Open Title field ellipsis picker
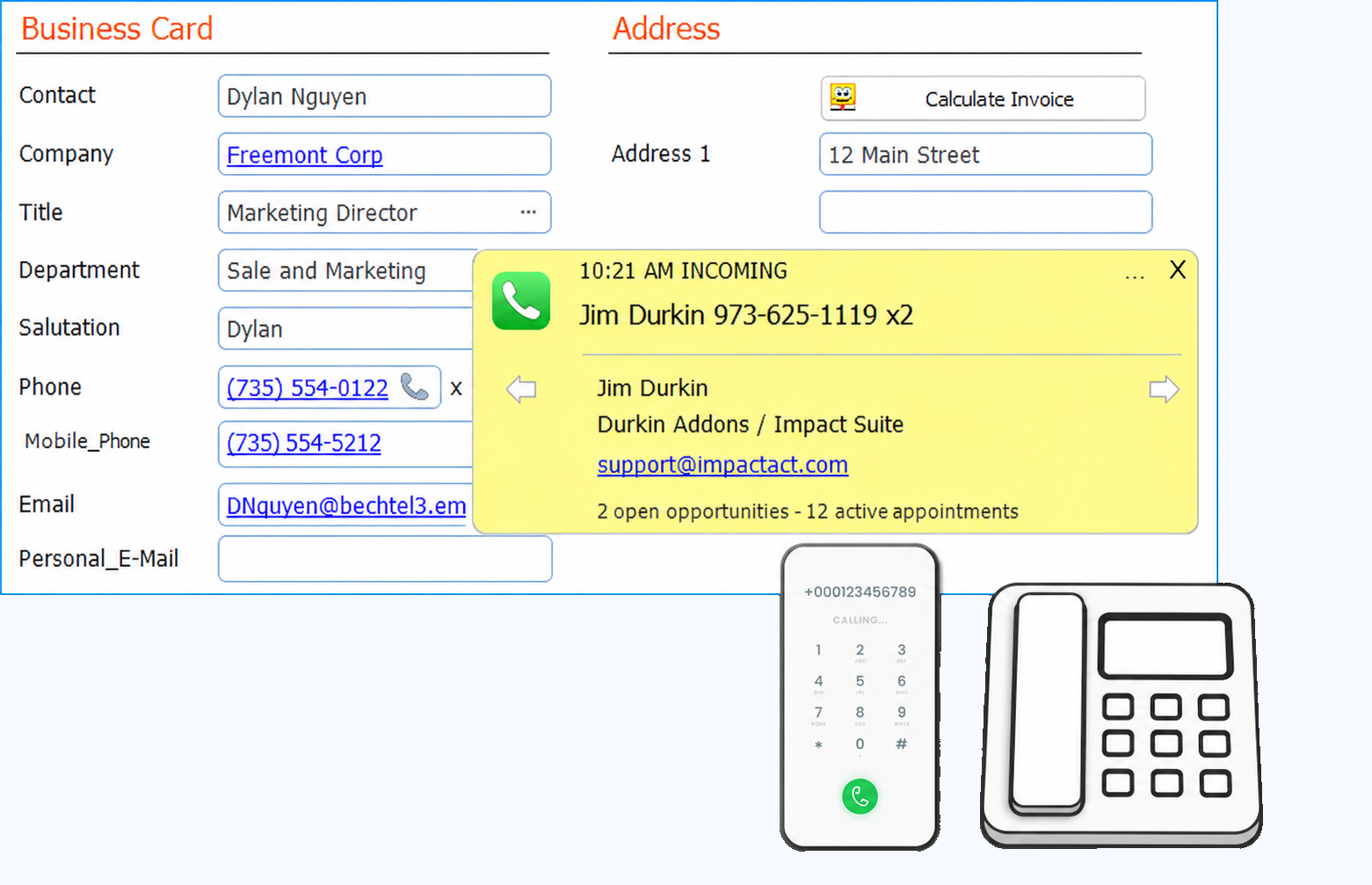This screenshot has width=1372, height=885. pos(528,212)
